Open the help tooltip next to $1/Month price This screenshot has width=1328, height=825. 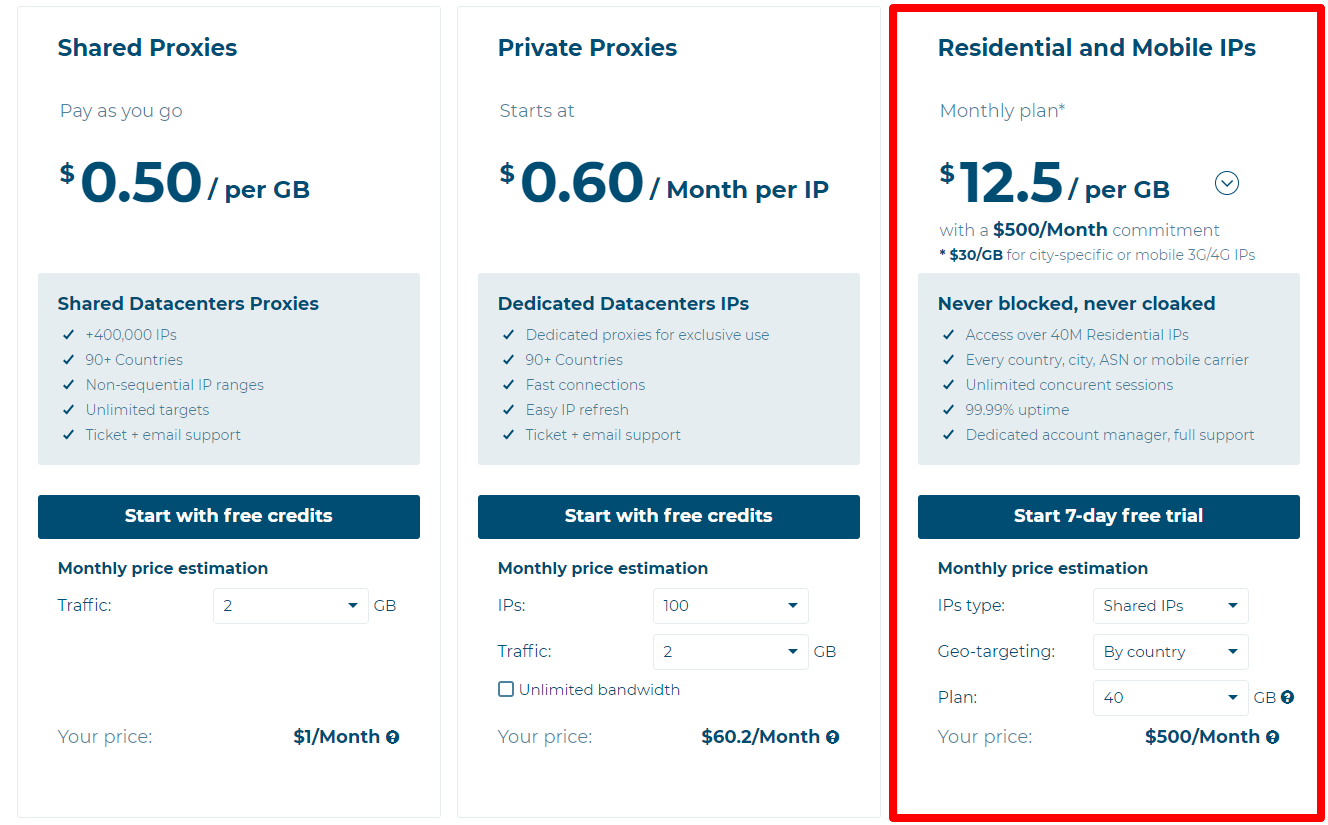click(392, 736)
